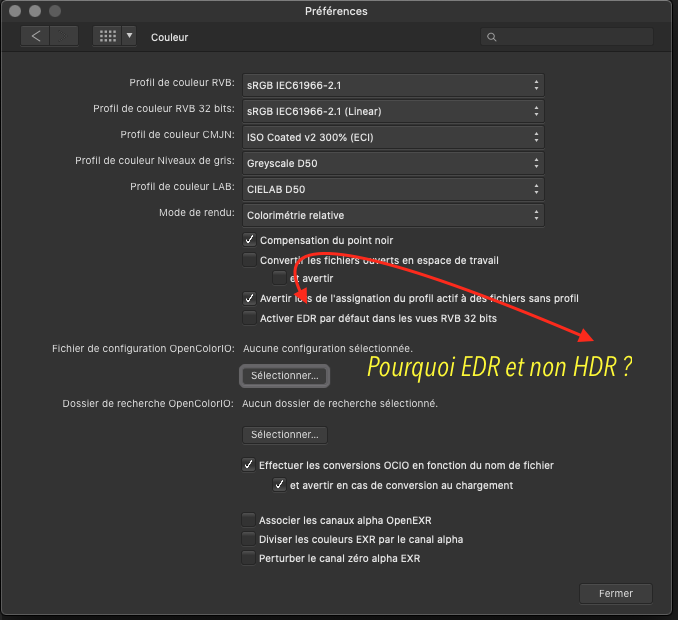678x620 pixels.
Task: Go forward with the right arrow button
Action: 64,36
